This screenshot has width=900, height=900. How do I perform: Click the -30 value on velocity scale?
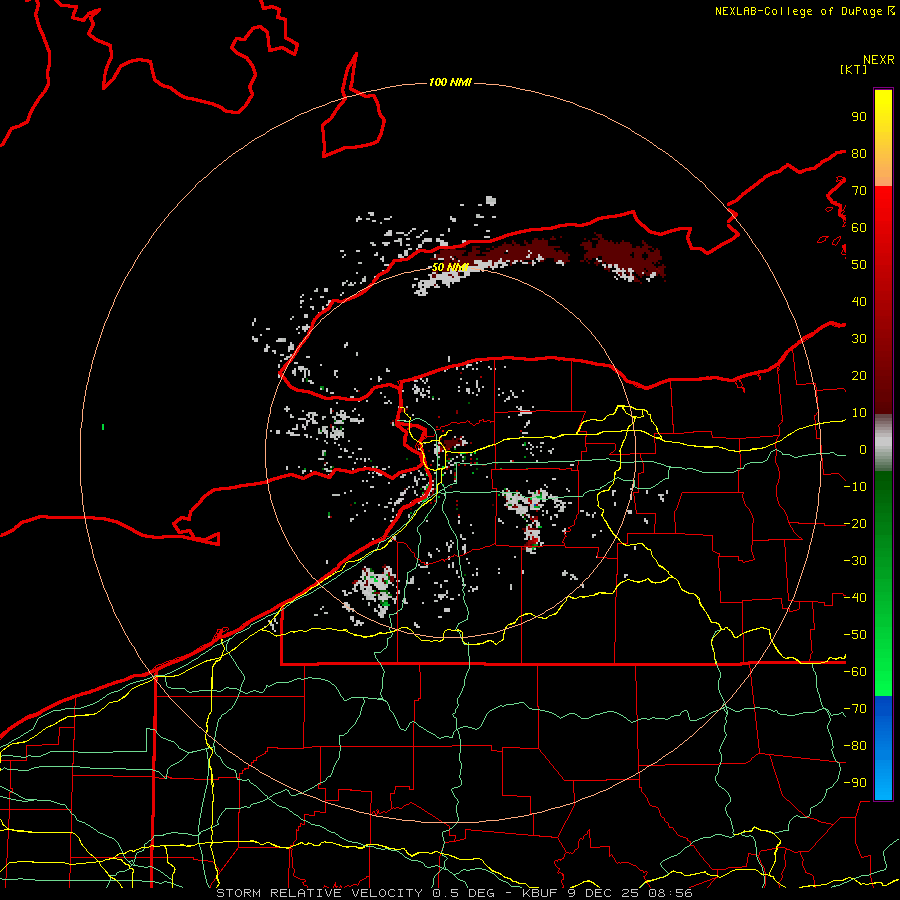tap(855, 561)
